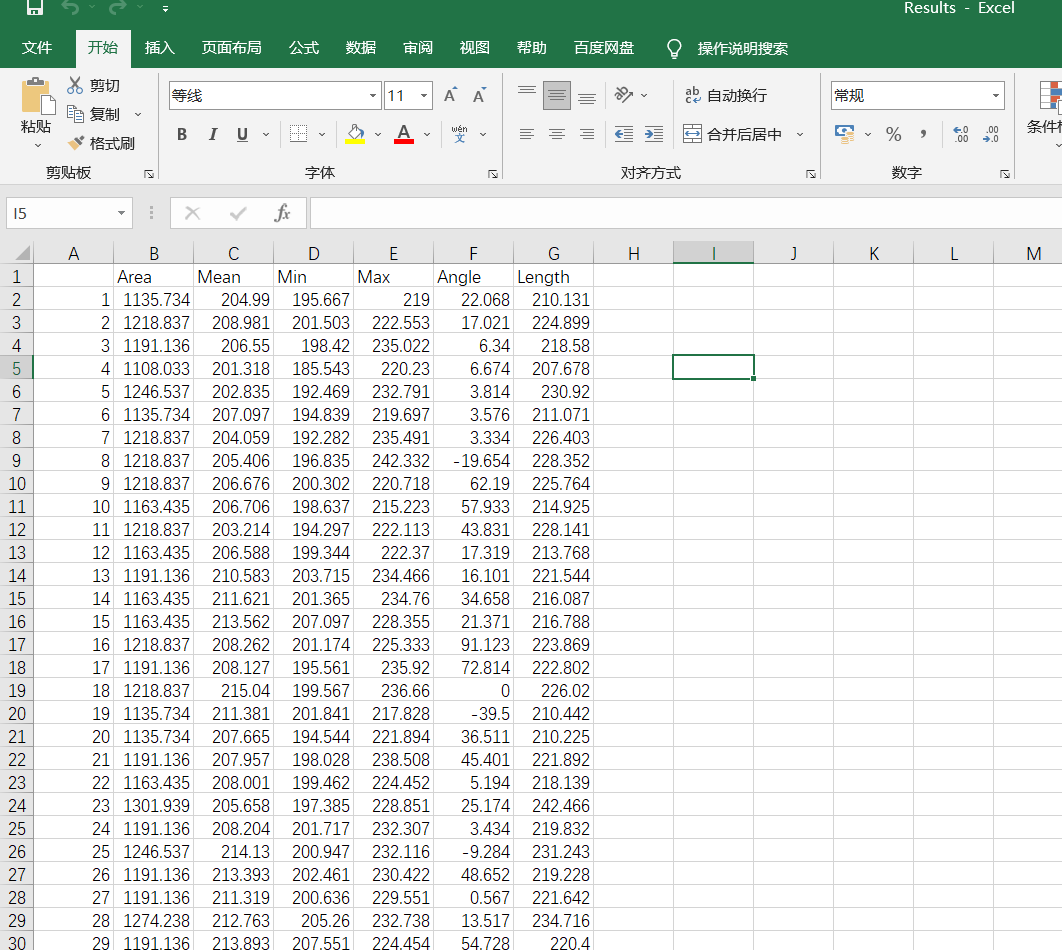Apply red font color A
Screen dimensions: 1062x950
point(404,134)
